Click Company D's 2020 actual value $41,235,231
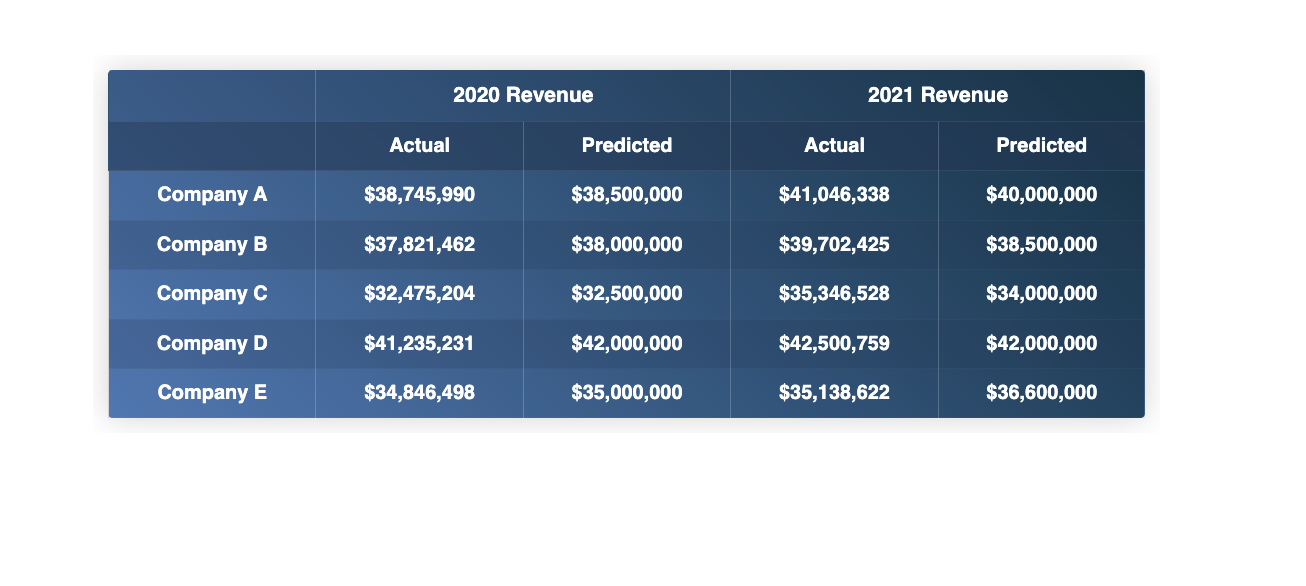This screenshot has height=586, width=1306. pyautogui.click(x=419, y=343)
